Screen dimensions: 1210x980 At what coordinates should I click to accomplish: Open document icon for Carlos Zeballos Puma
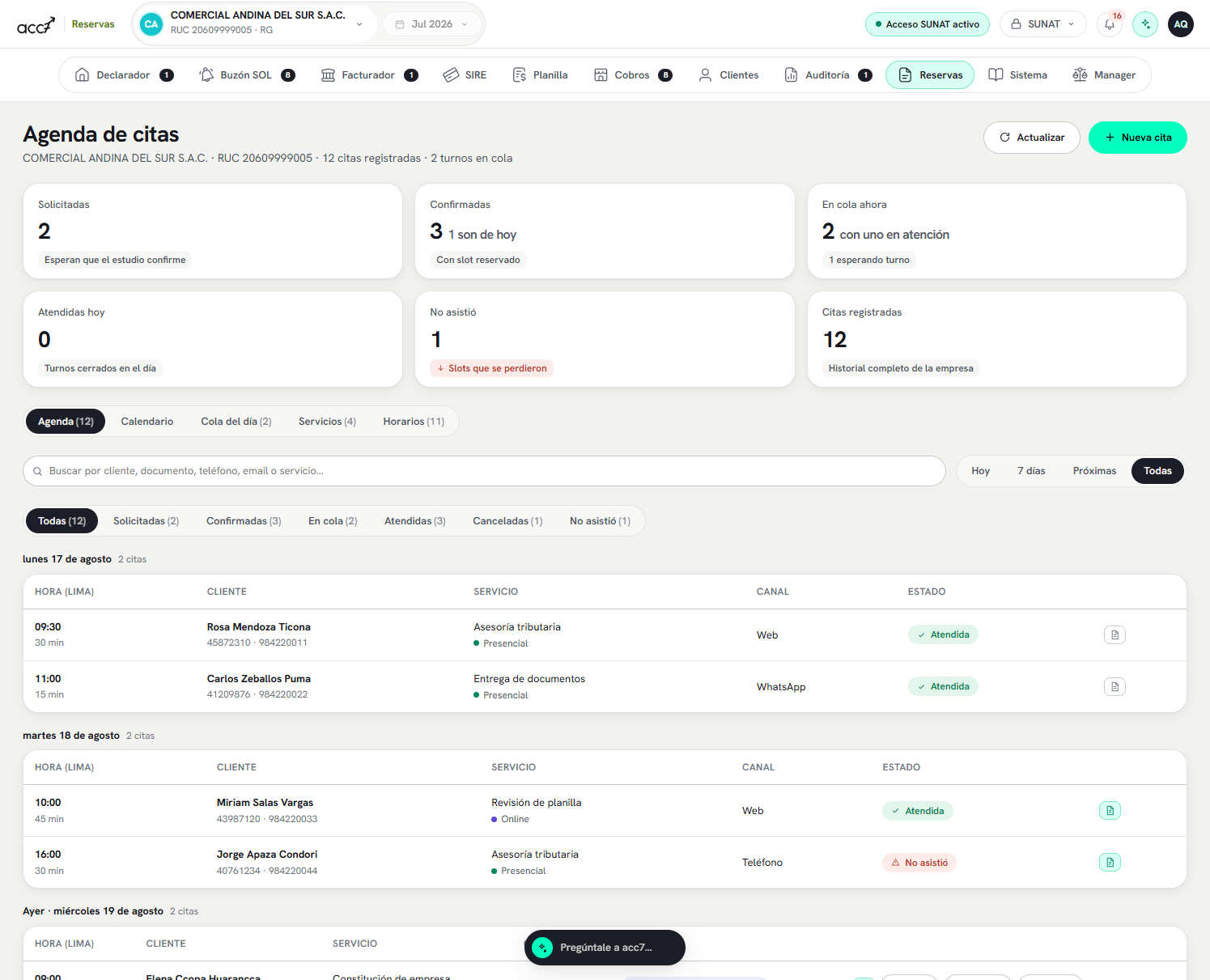click(1114, 687)
